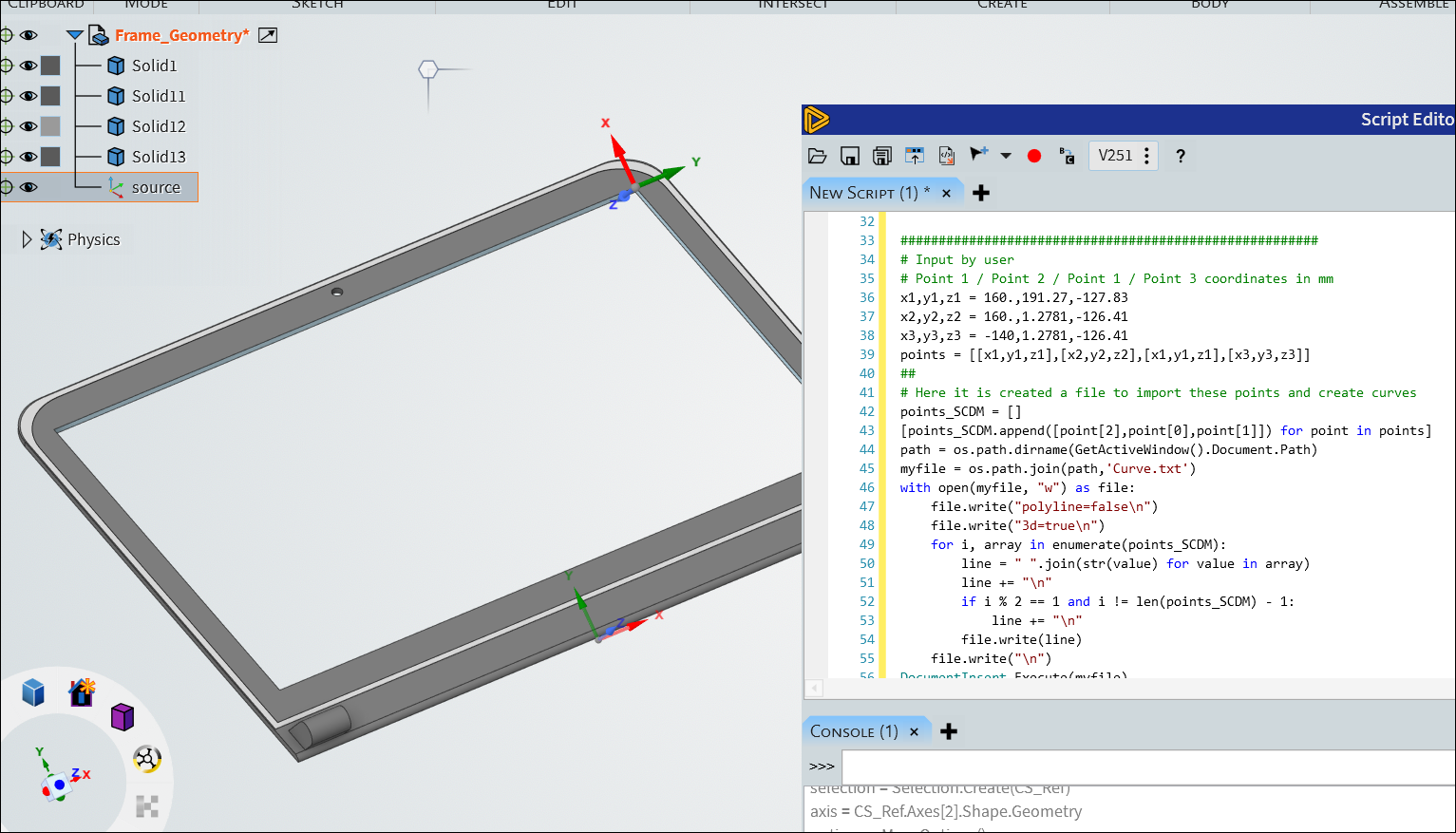Viewport: 1456px width, 833px height.
Task: Toggle visibility of the source coordinate system
Action: click(28, 187)
